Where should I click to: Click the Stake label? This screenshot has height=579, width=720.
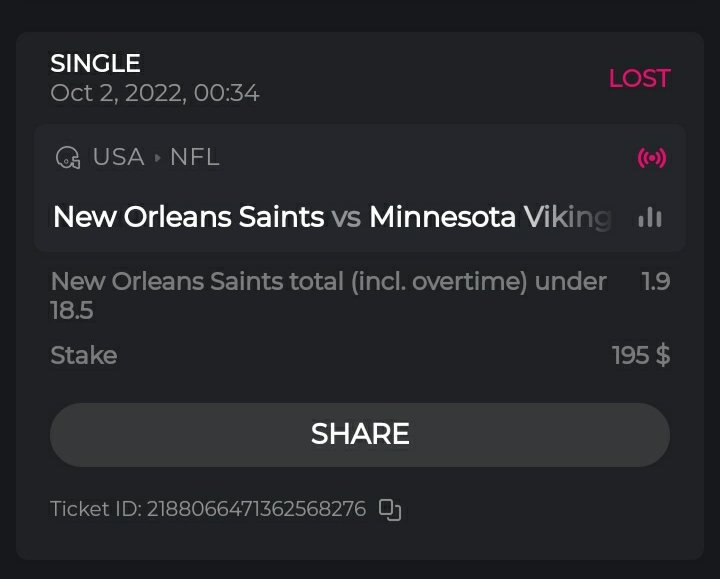point(83,355)
